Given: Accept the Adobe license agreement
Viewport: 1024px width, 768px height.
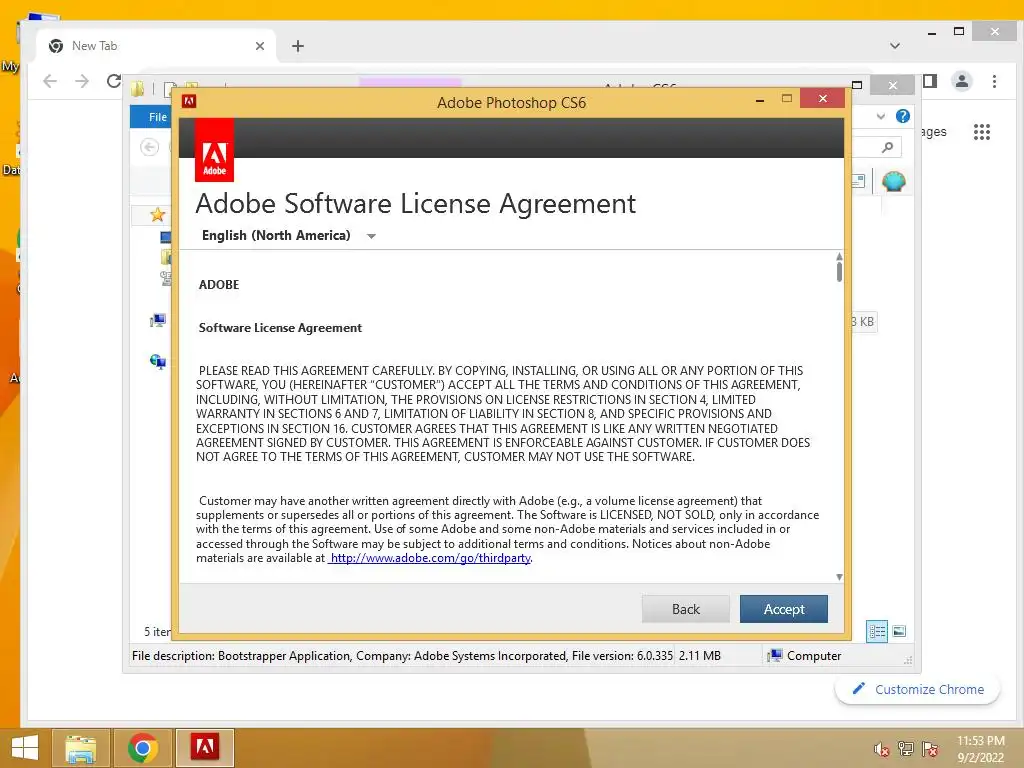Looking at the screenshot, I should coord(784,609).
